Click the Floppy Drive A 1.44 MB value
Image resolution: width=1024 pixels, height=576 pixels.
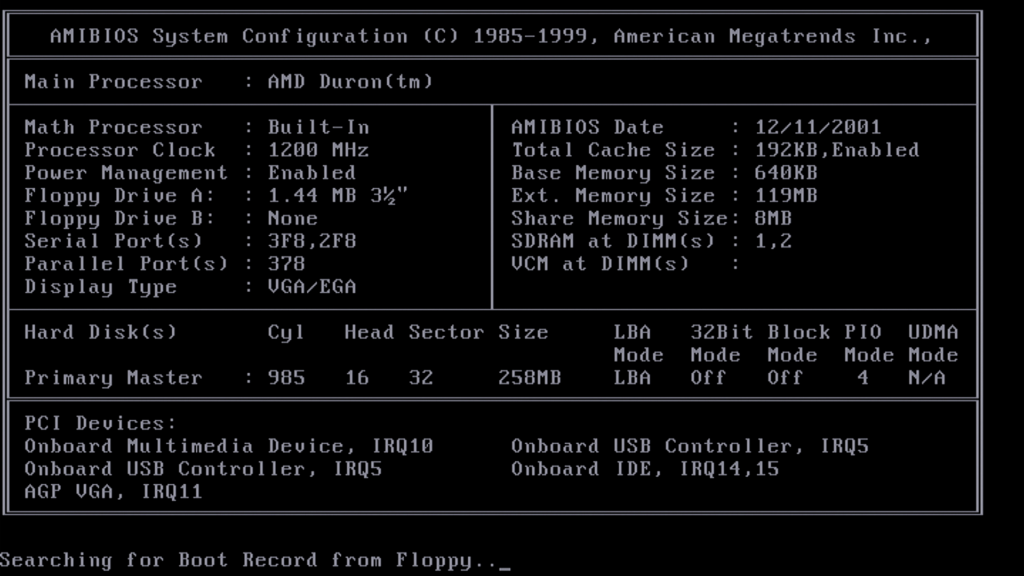[x=338, y=196]
